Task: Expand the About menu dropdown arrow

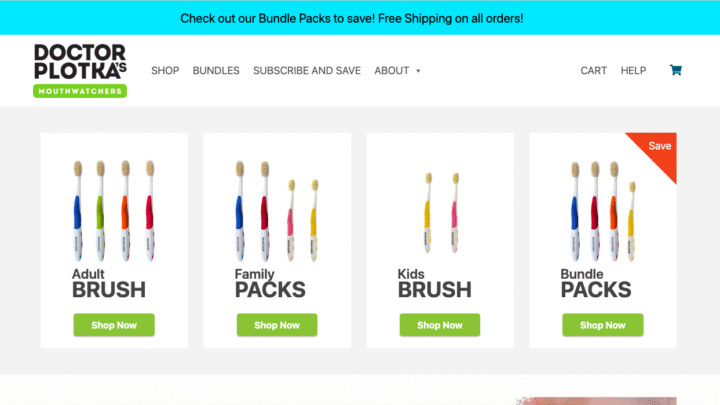Action: pyautogui.click(x=418, y=71)
